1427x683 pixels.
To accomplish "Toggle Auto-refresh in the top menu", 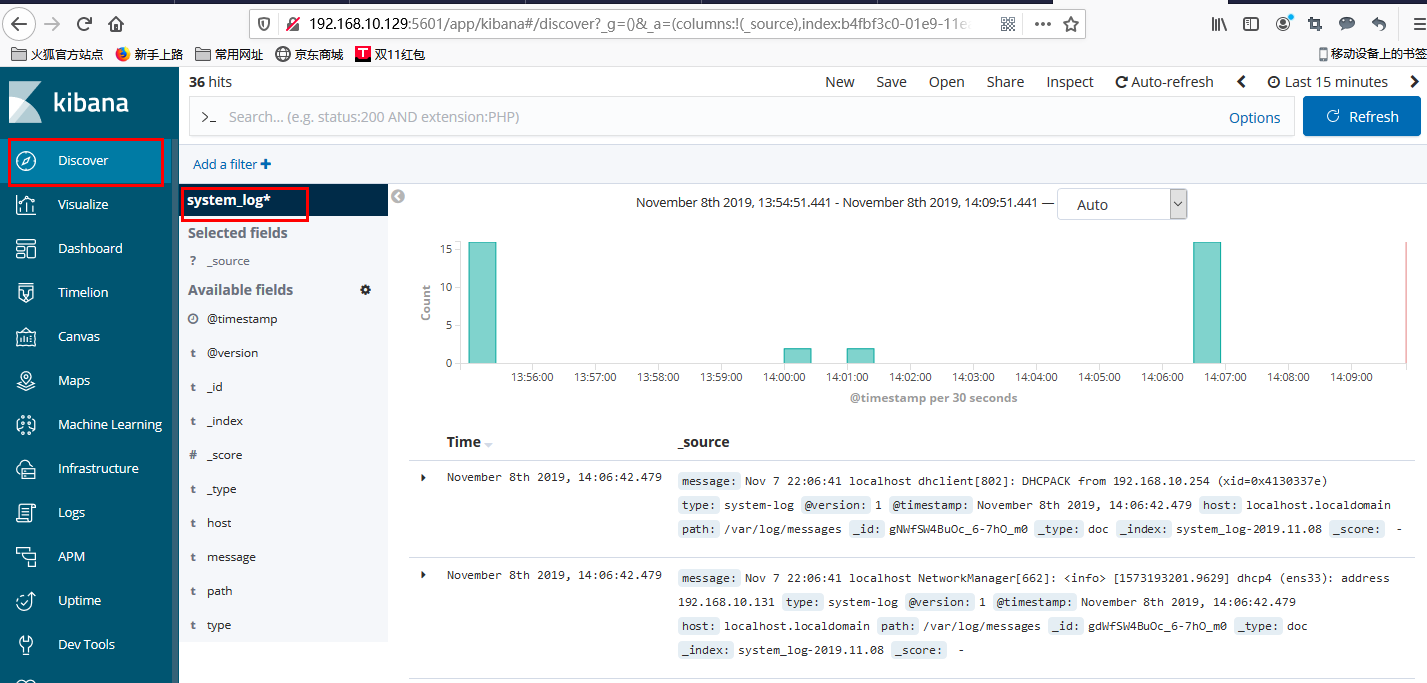I will (1165, 82).
